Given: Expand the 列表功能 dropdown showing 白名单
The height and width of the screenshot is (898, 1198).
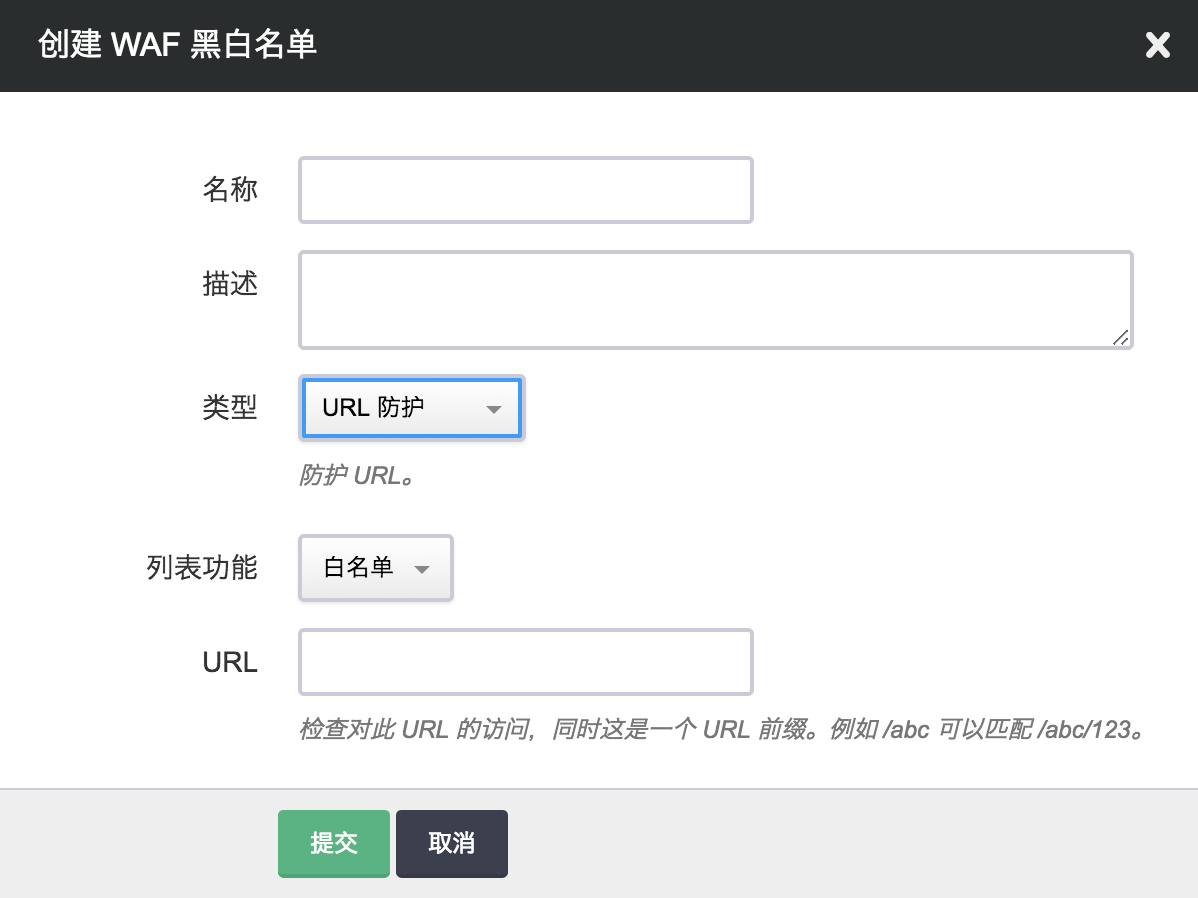Looking at the screenshot, I should pos(375,568).
